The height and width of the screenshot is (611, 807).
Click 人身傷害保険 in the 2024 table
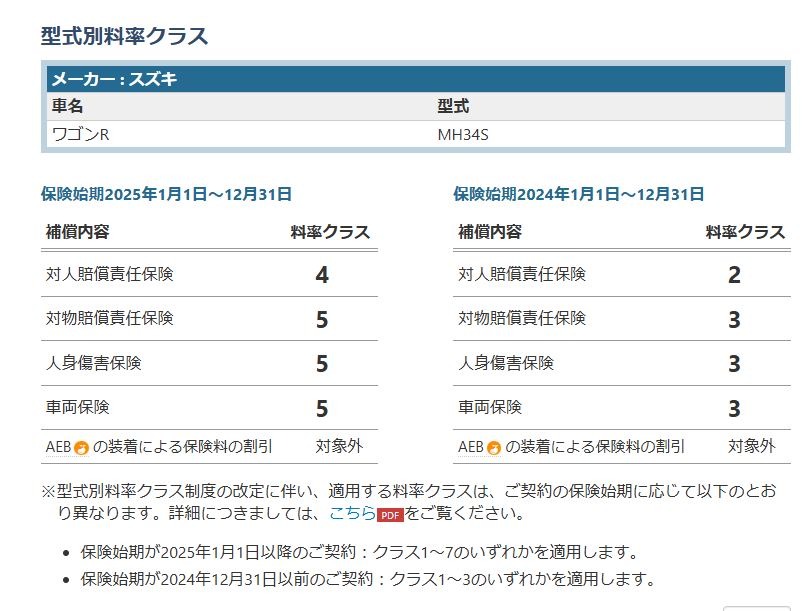click(x=506, y=363)
